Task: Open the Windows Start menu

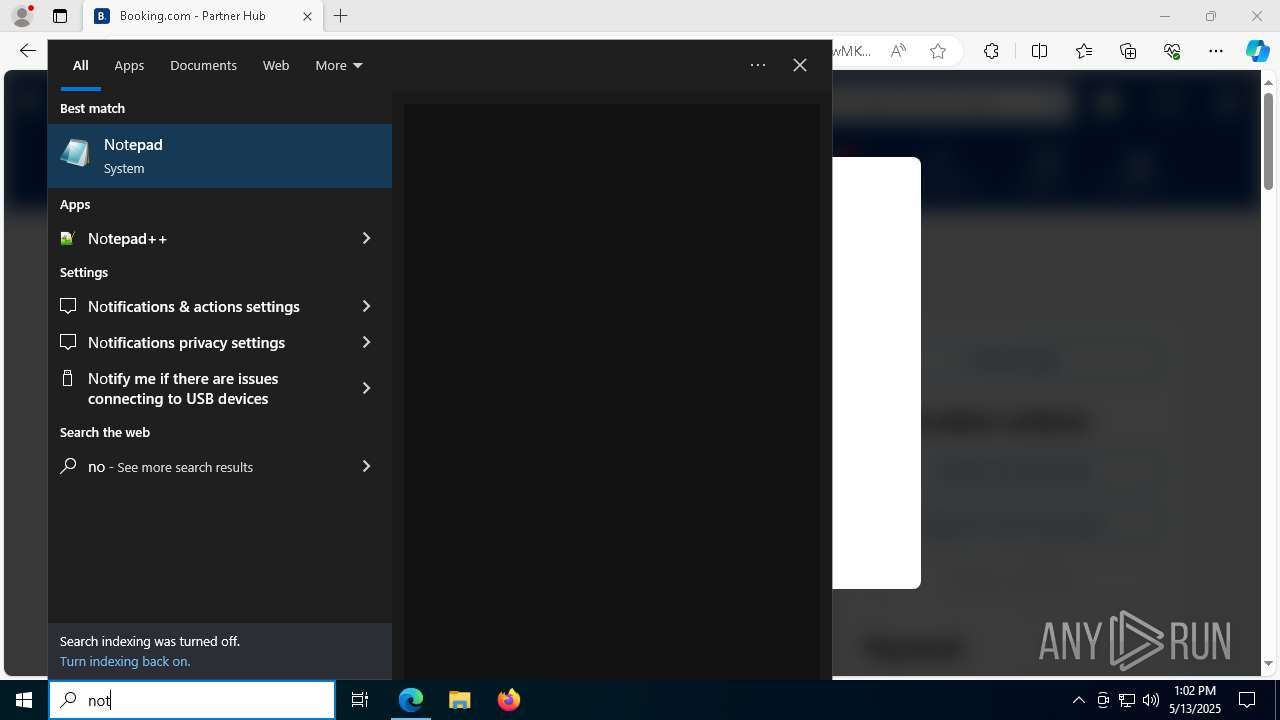Action: click(x=24, y=700)
